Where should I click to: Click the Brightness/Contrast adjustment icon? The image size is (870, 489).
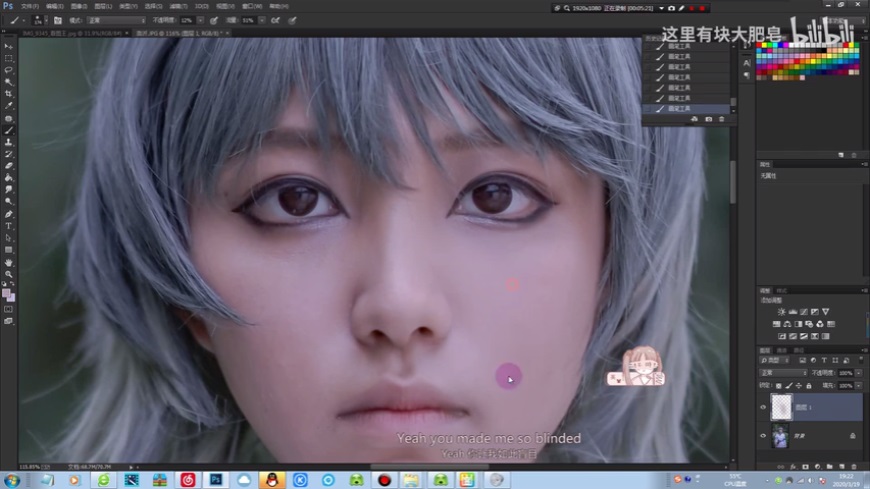pyautogui.click(x=781, y=312)
